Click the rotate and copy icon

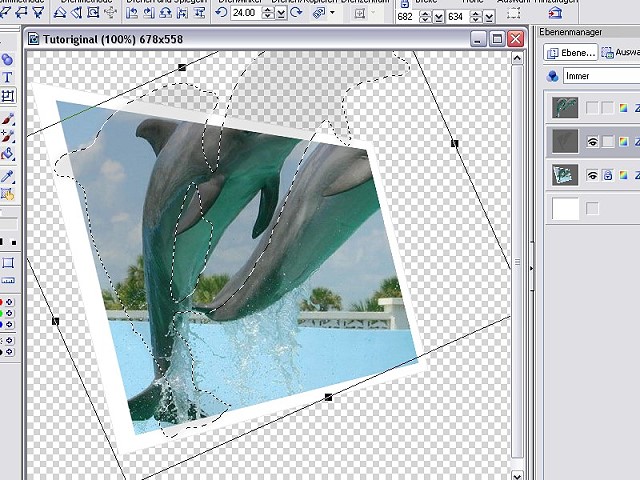[318, 13]
